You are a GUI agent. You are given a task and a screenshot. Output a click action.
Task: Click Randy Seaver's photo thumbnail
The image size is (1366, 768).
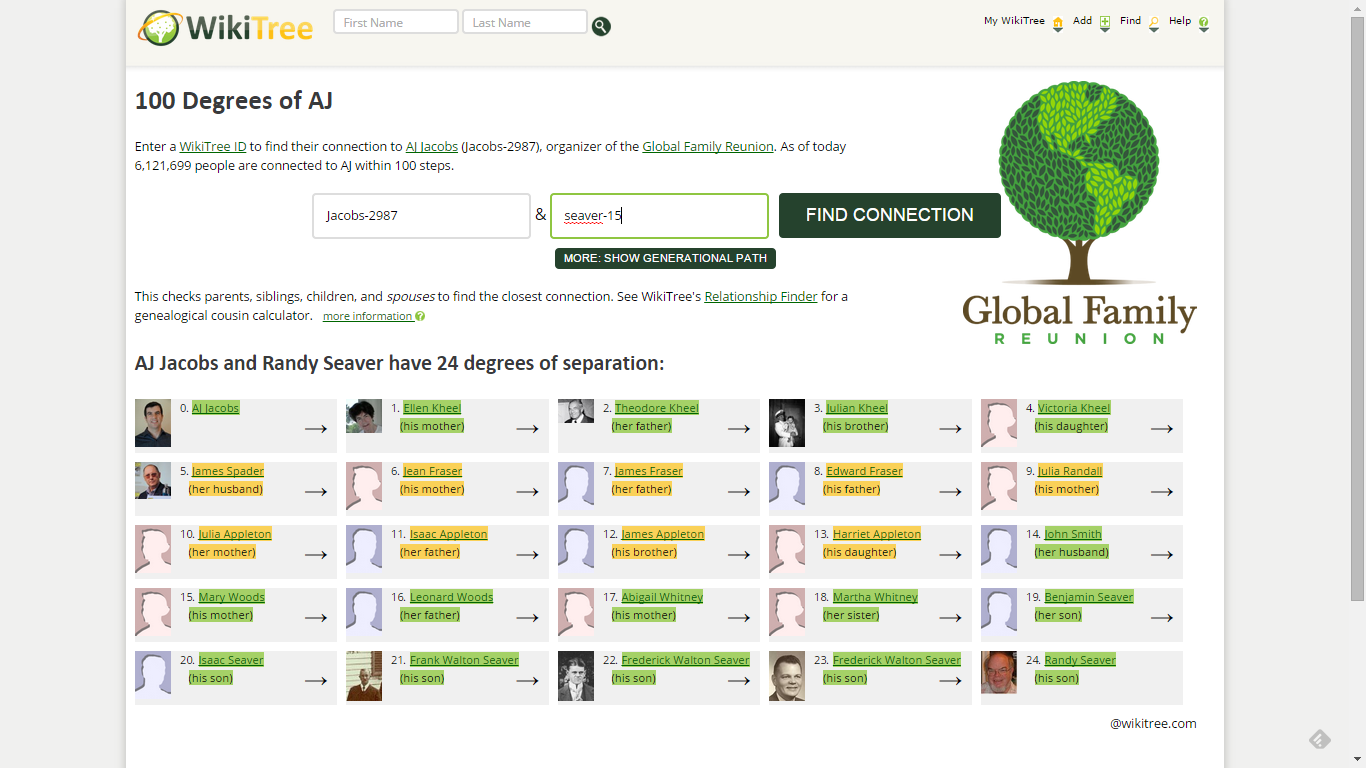point(999,673)
